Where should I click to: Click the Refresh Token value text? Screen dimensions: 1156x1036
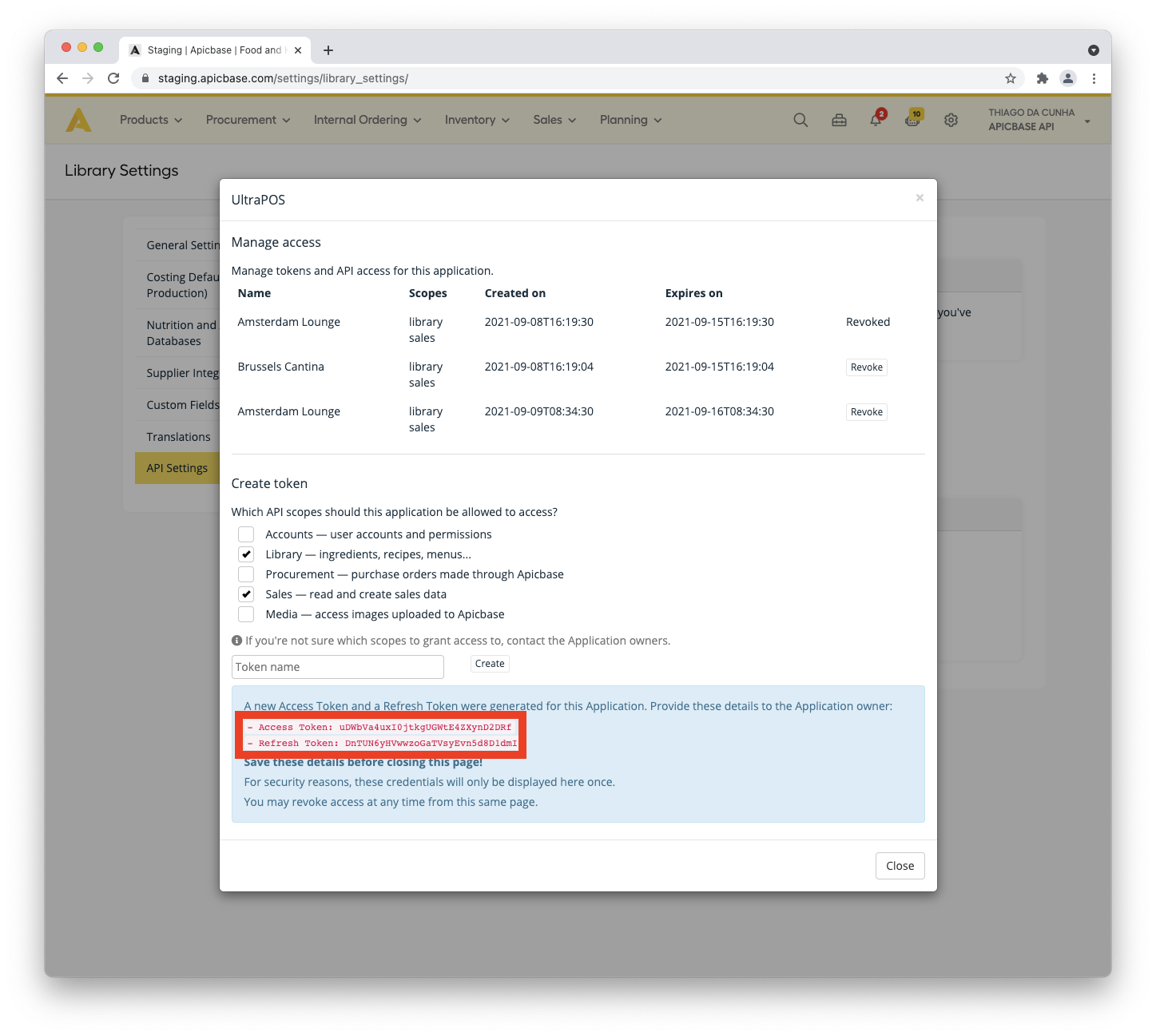431,743
